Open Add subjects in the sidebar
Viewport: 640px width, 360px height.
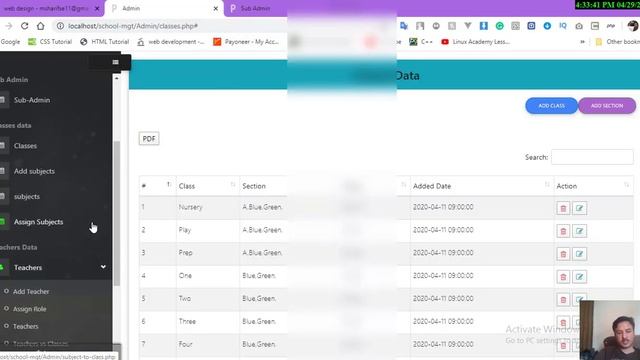tap(34, 171)
